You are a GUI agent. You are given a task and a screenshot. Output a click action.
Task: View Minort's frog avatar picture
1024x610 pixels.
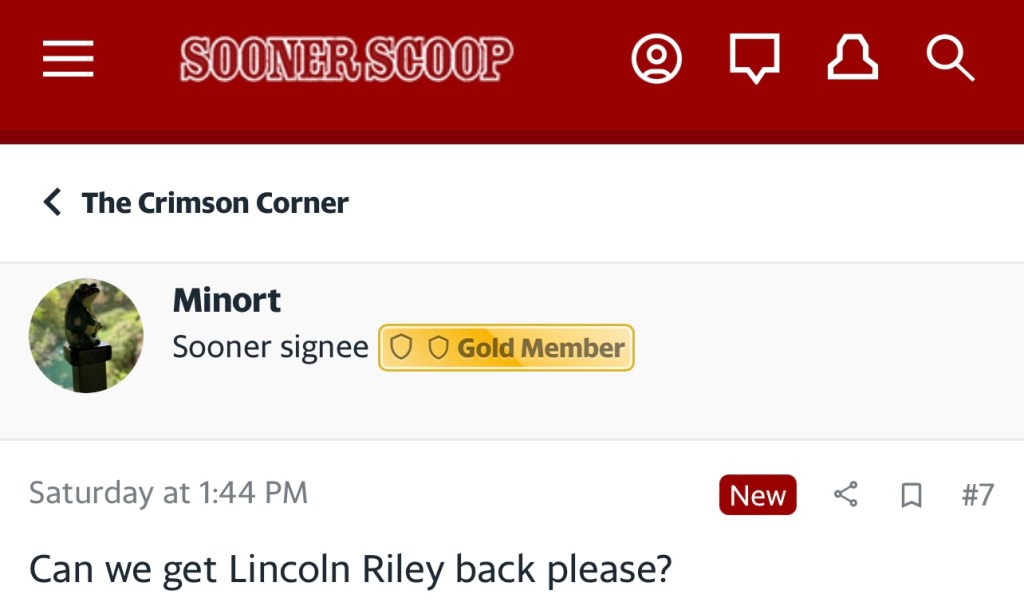[86, 335]
